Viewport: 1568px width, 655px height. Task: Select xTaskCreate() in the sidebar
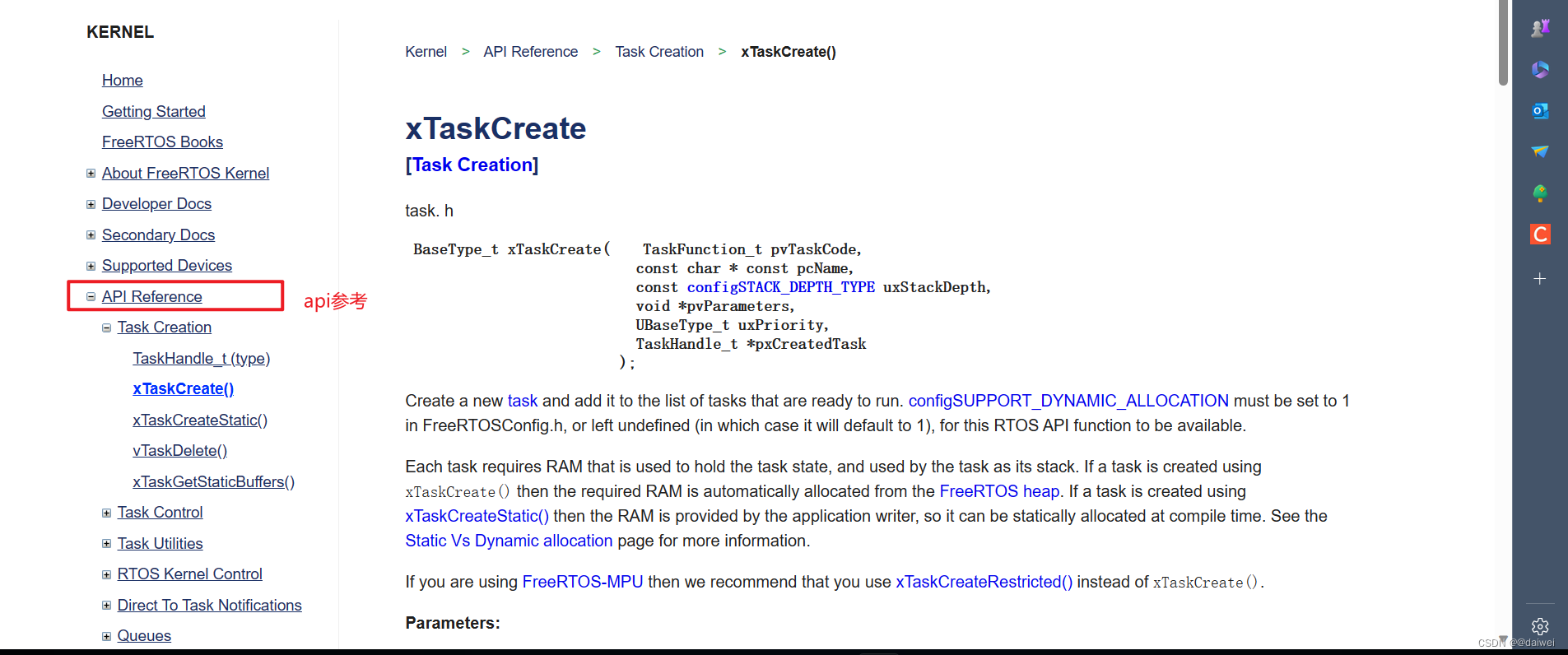click(184, 389)
